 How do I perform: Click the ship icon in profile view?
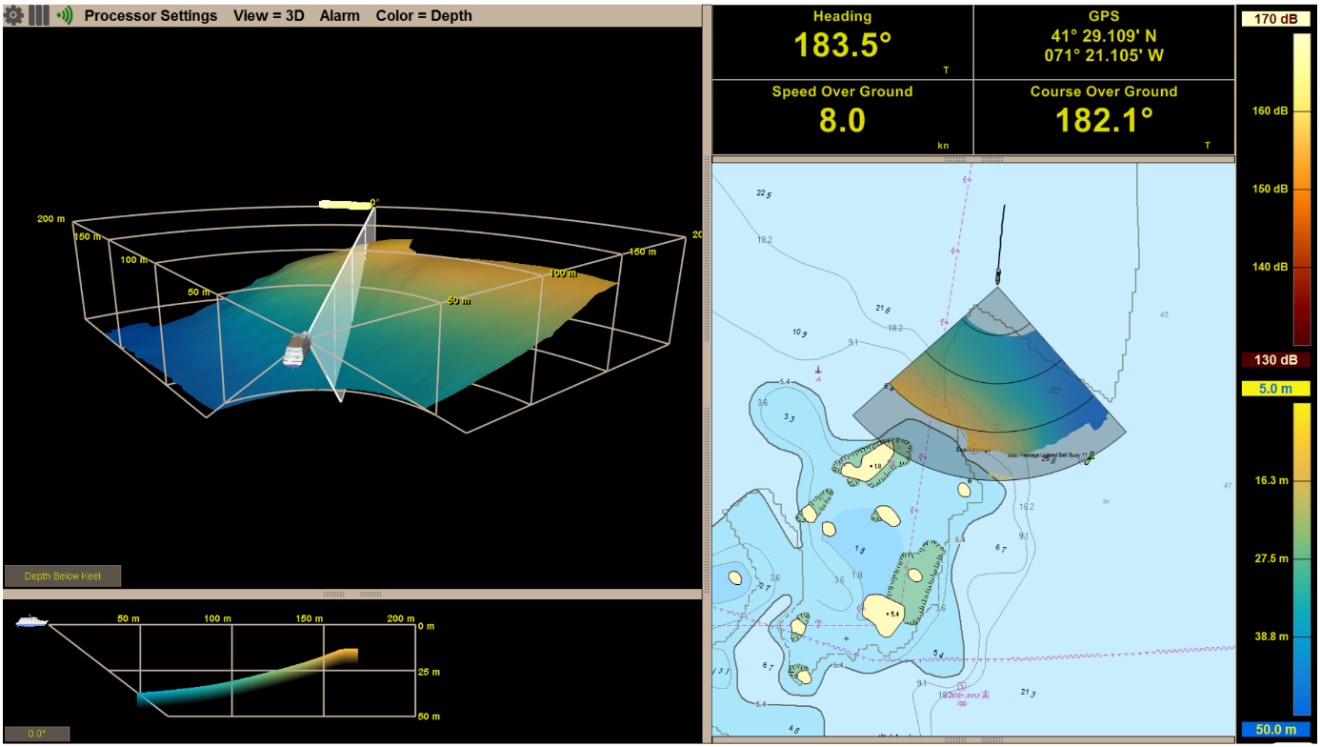pos(32,621)
